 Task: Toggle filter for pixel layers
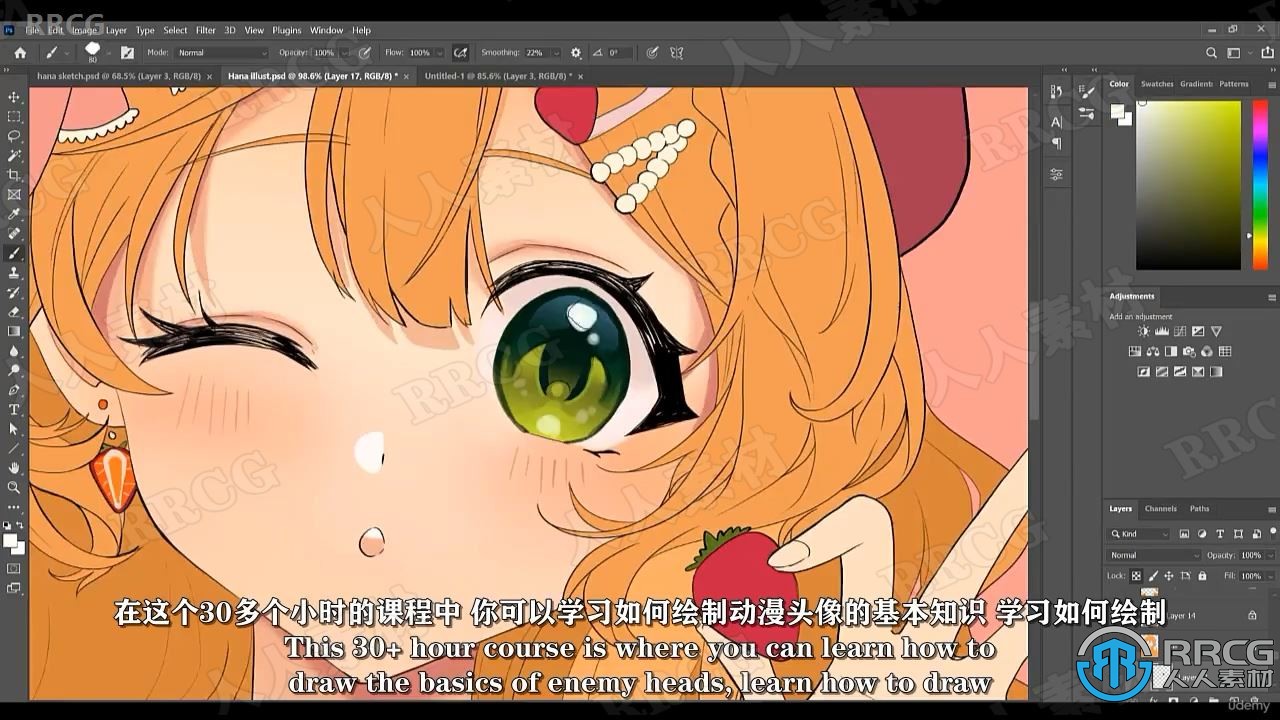[1185, 534]
